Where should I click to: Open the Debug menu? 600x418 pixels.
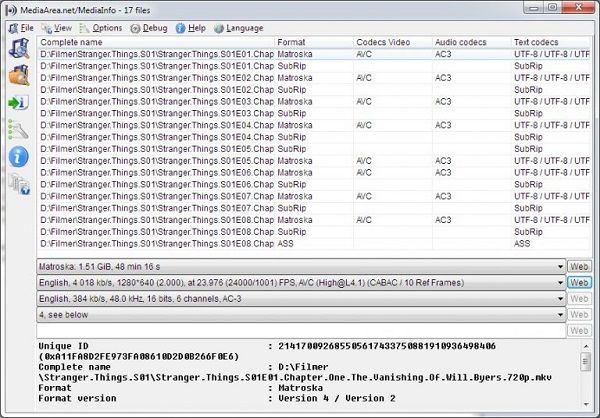click(149, 28)
